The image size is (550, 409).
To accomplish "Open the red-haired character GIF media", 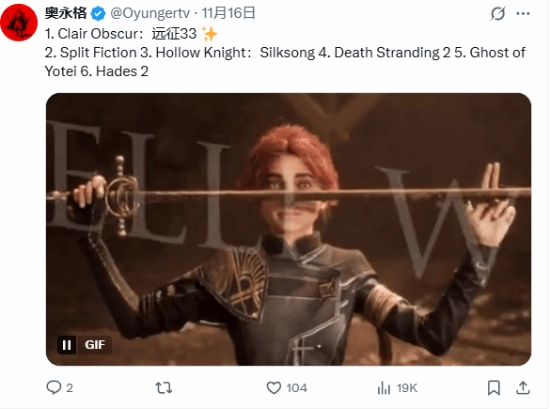I will [x=288, y=229].
